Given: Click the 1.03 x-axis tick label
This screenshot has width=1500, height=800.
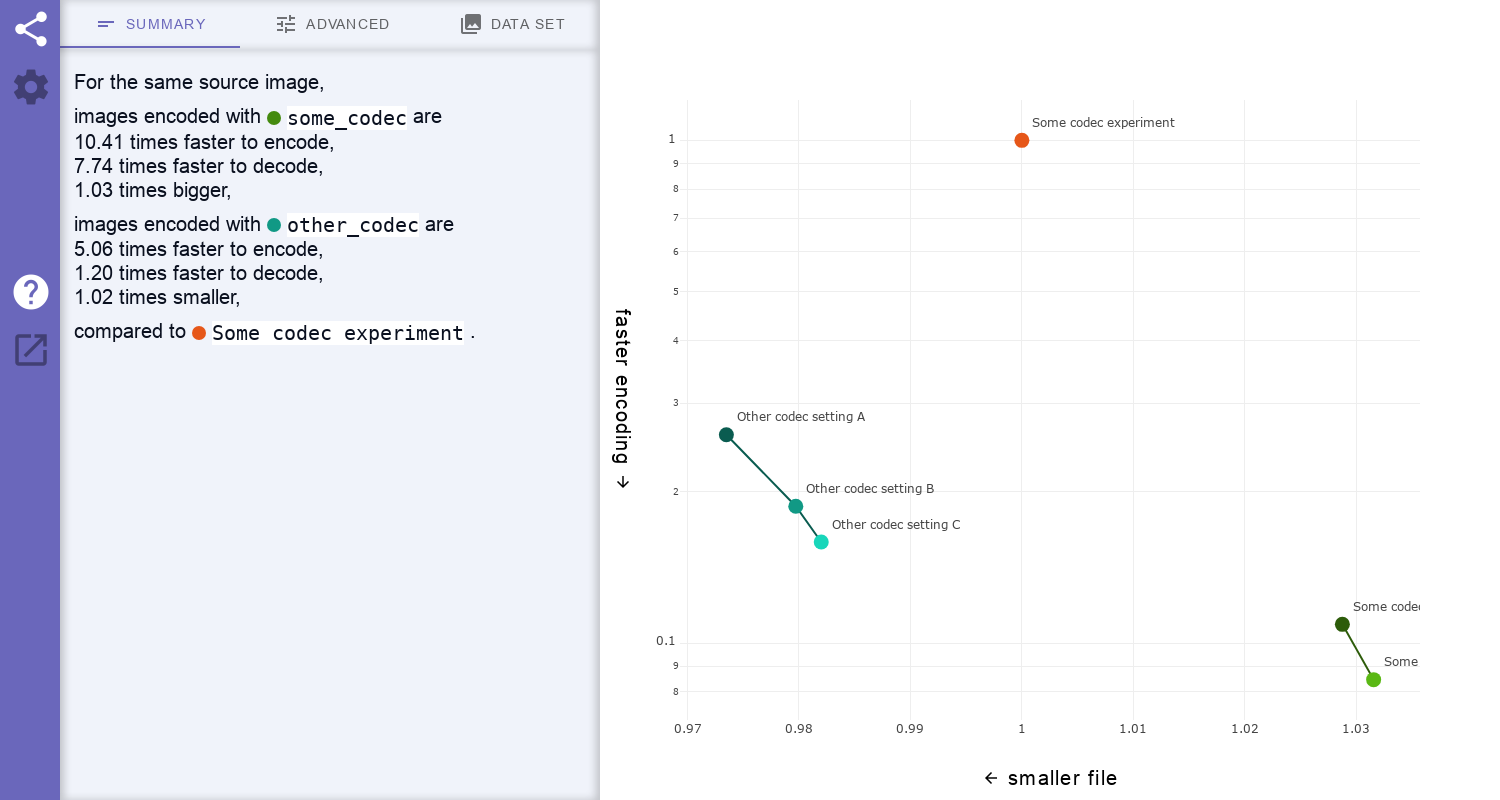Looking at the screenshot, I should 1356,729.
